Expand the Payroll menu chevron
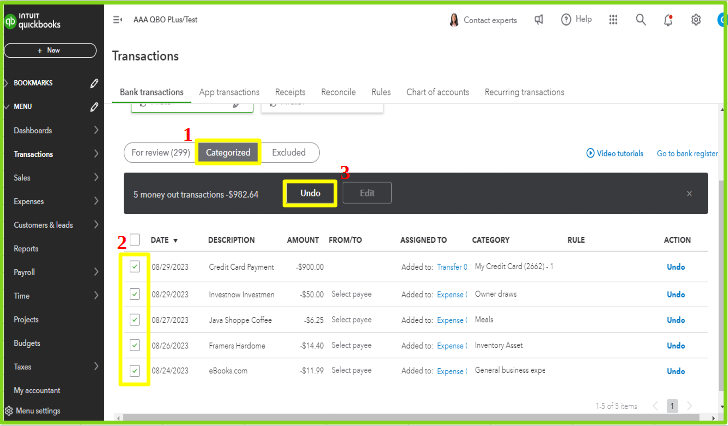This screenshot has width=728, height=426. tap(96, 272)
